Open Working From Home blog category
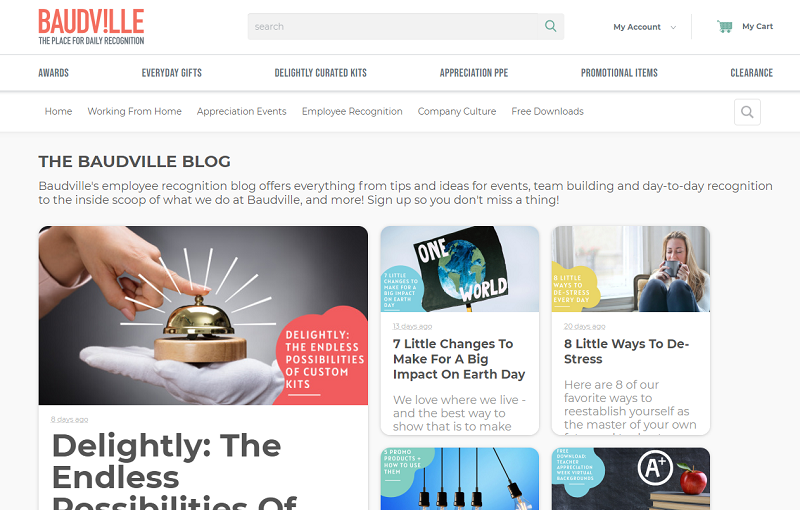The height and width of the screenshot is (510, 800). point(134,111)
